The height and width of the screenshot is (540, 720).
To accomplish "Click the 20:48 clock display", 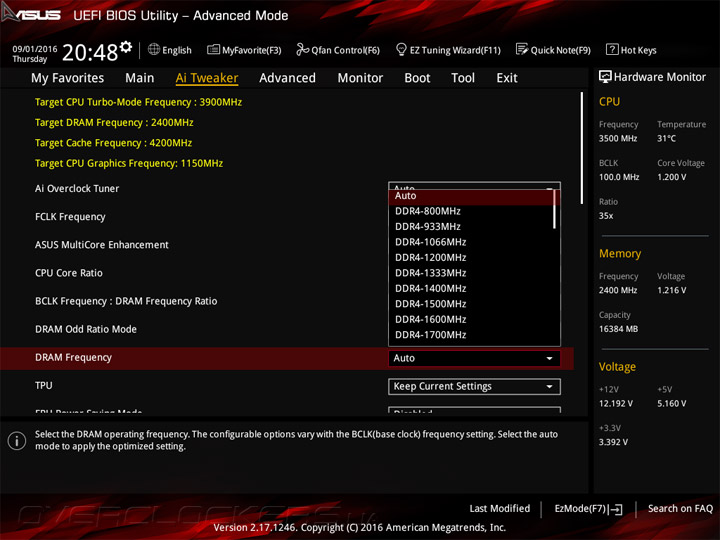I will click(90, 52).
